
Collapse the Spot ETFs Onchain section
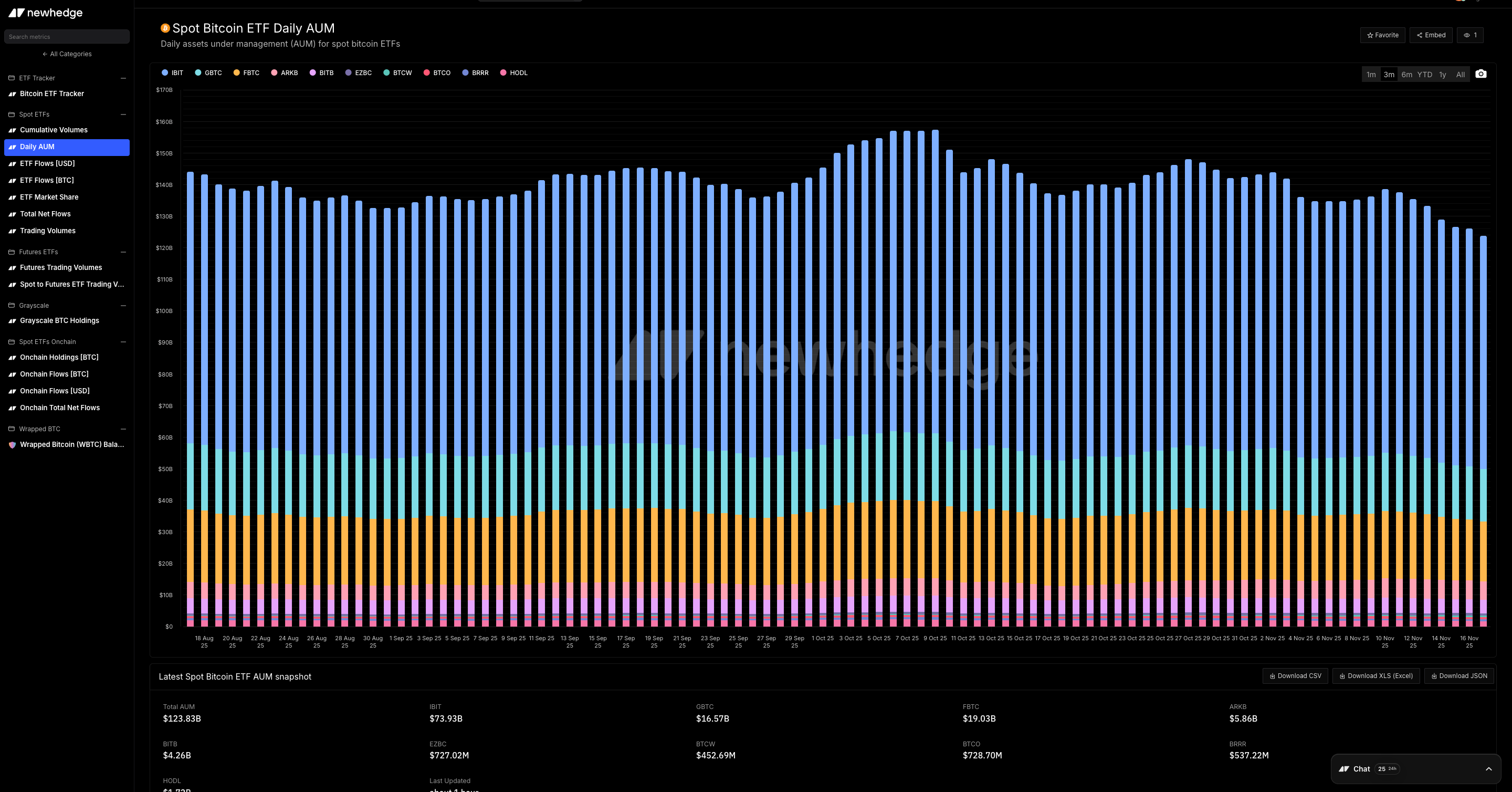tap(123, 342)
